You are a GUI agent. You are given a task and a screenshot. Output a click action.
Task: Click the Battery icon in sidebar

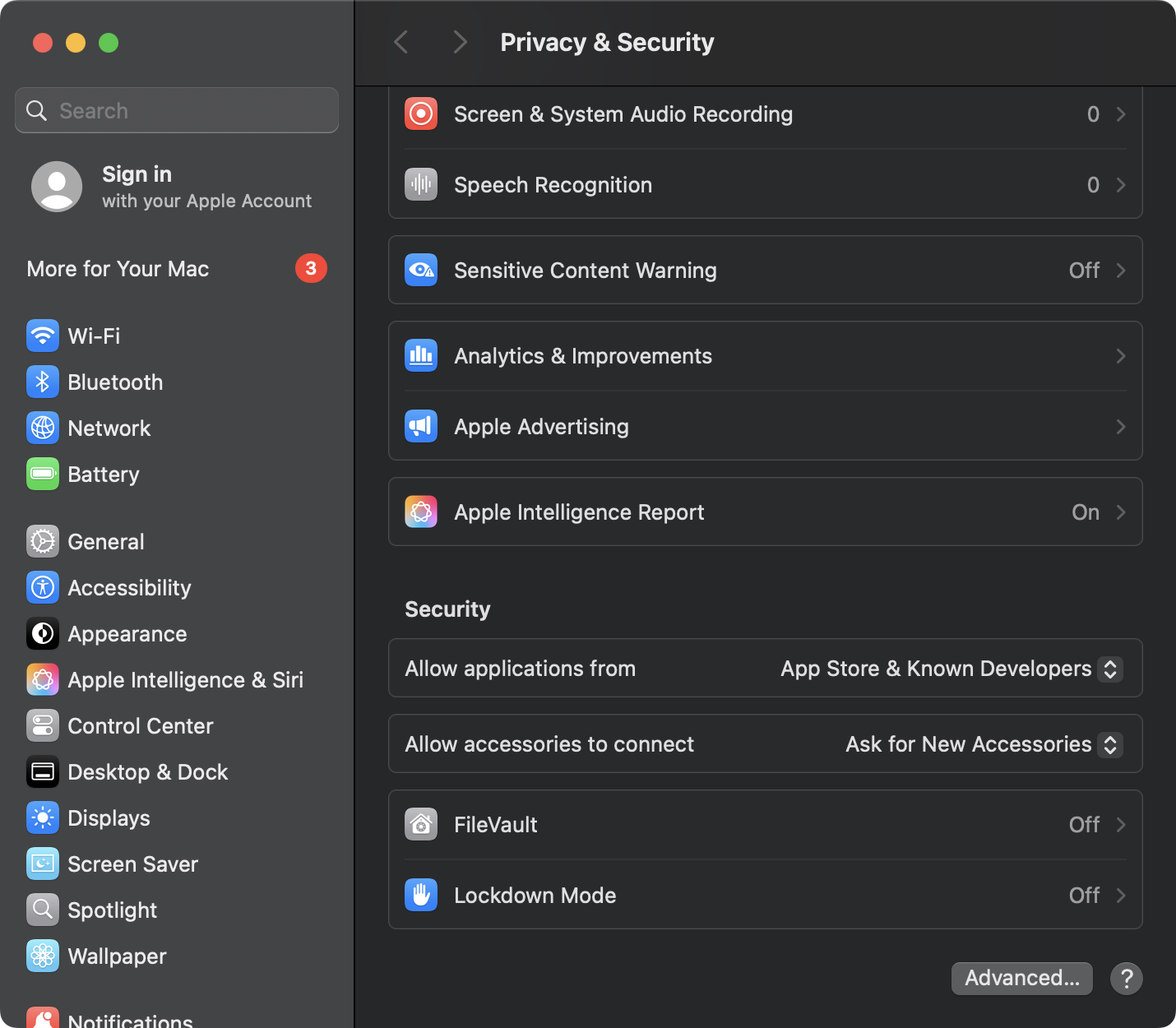coord(43,474)
